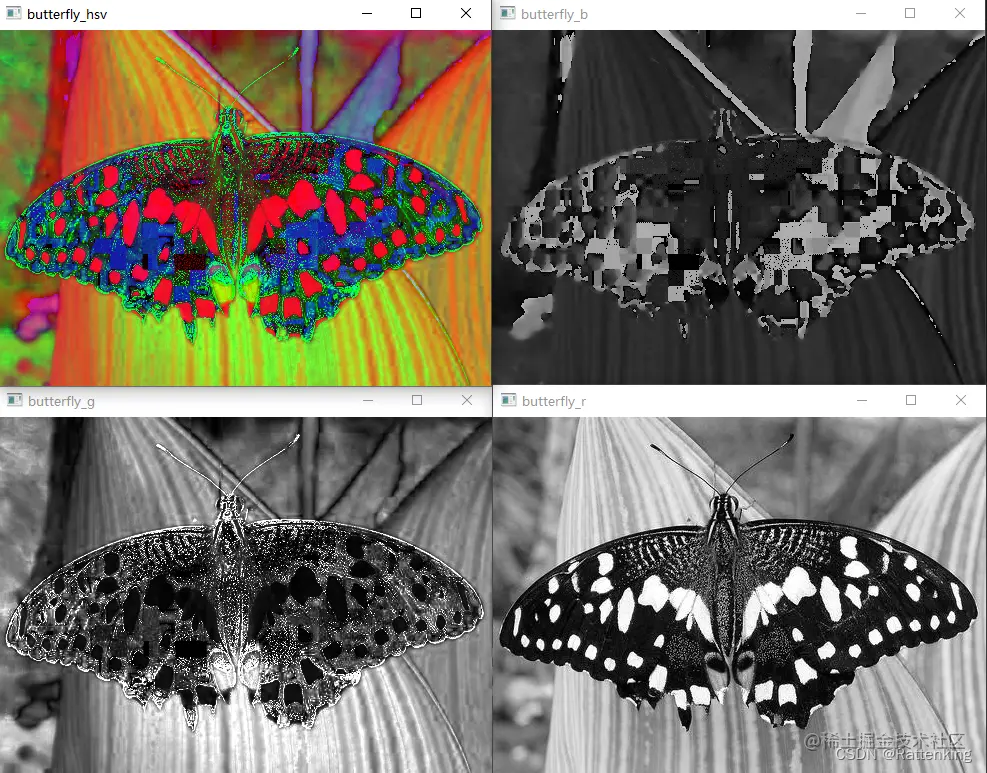Viewport: 987px width, 773px height.
Task: Click the butterfly_r window app icon
Action: click(509, 400)
